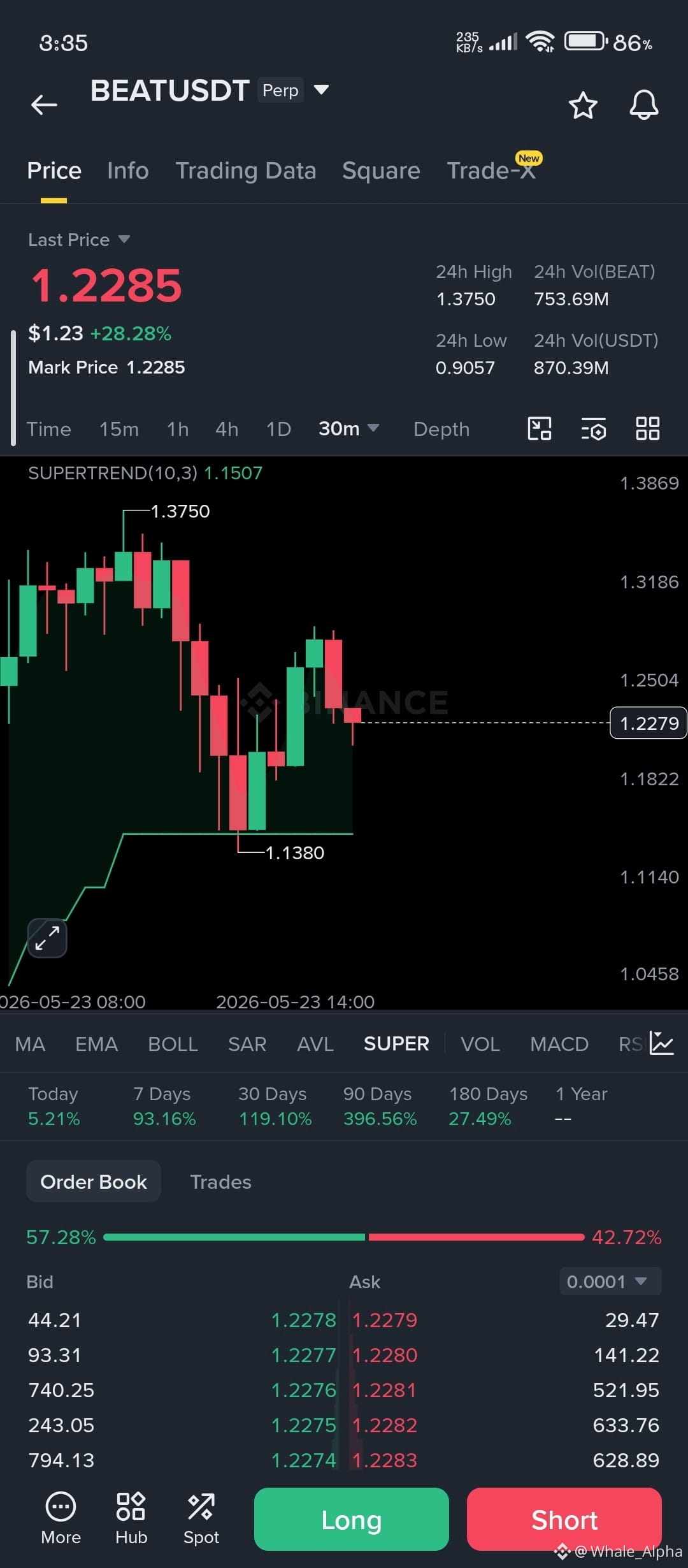Add BEATUSDT to favorites with star icon
The height and width of the screenshot is (1568, 688).
point(582,105)
